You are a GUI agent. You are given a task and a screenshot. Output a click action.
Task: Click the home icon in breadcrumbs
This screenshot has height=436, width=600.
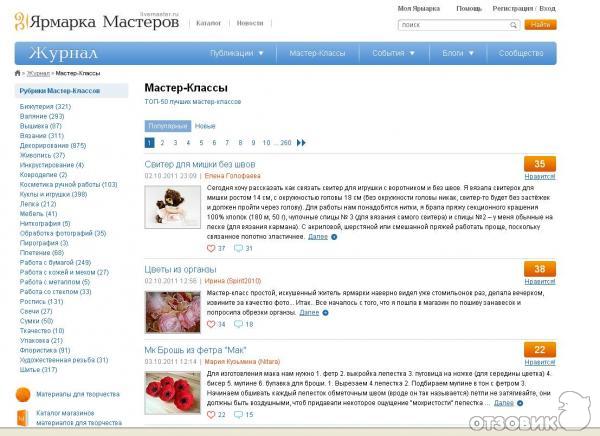17,73
